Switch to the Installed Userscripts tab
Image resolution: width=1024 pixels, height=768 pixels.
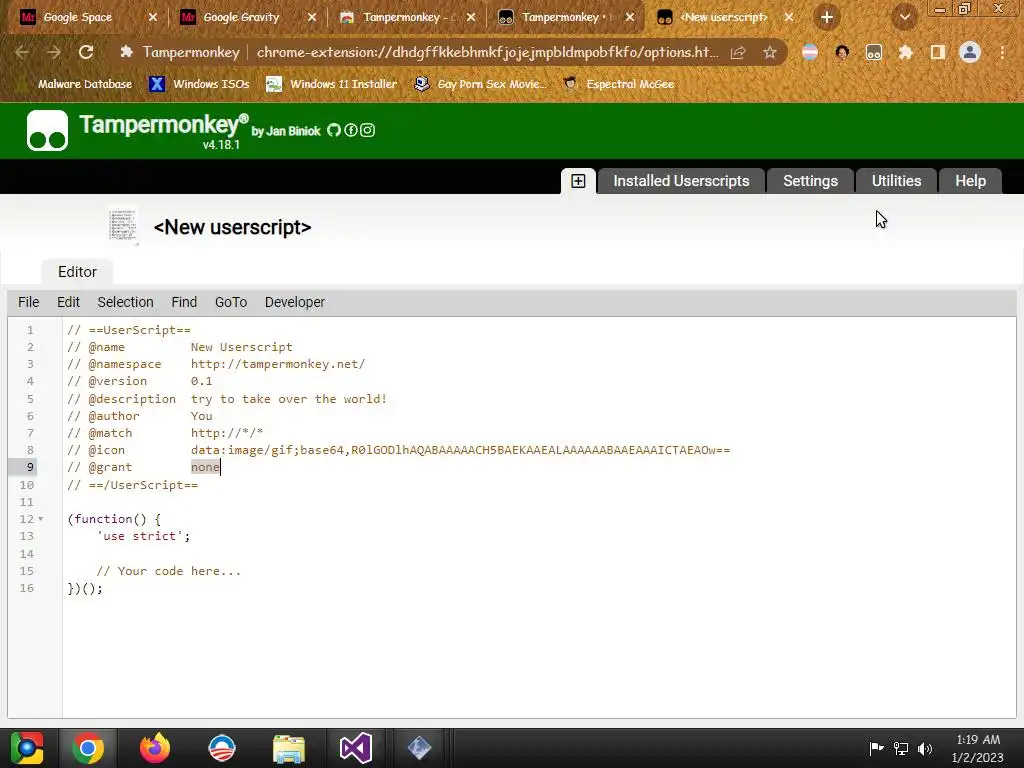pos(681,181)
